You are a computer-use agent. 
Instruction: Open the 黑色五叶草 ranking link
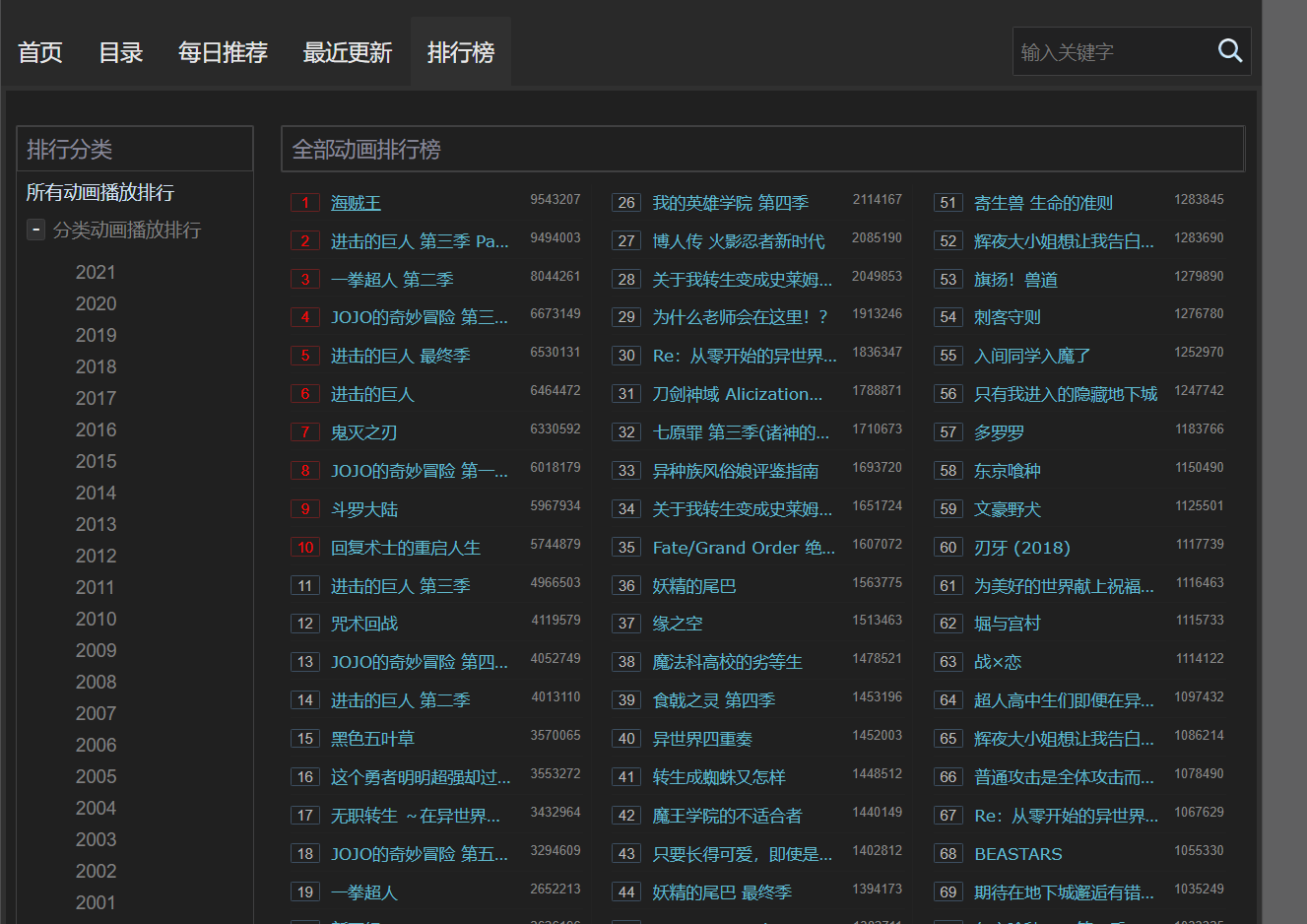pyautogui.click(x=372, y=739)
